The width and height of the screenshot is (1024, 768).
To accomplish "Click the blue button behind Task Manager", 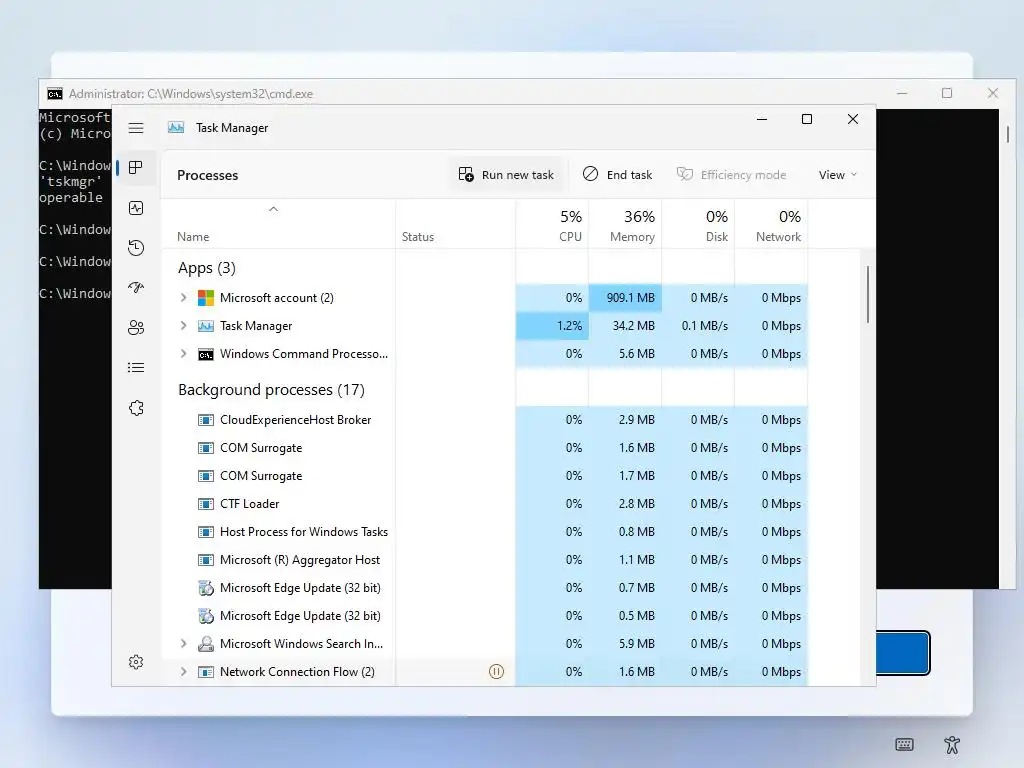I will tap(903, 652).
